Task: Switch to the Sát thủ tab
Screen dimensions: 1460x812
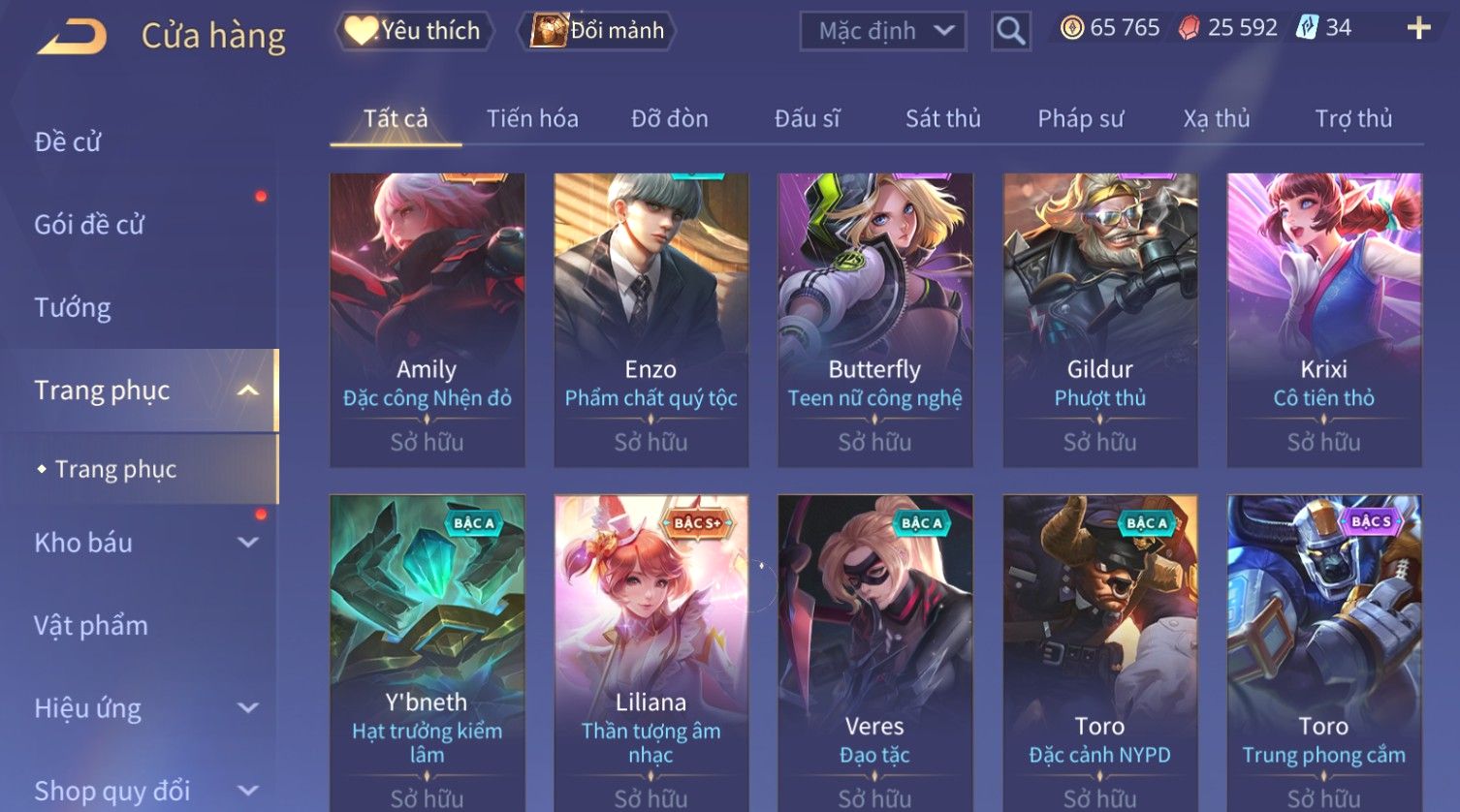Action: click(x=942, y=118)
